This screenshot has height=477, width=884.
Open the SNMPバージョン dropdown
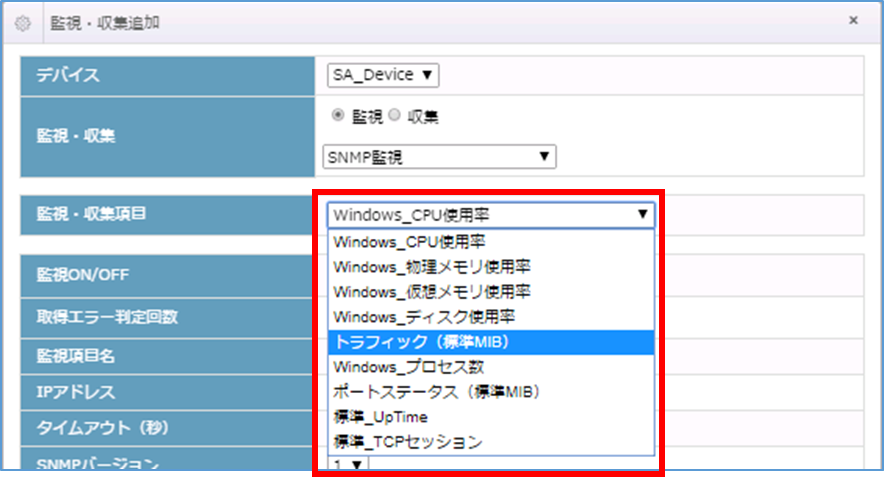[349, 465]
